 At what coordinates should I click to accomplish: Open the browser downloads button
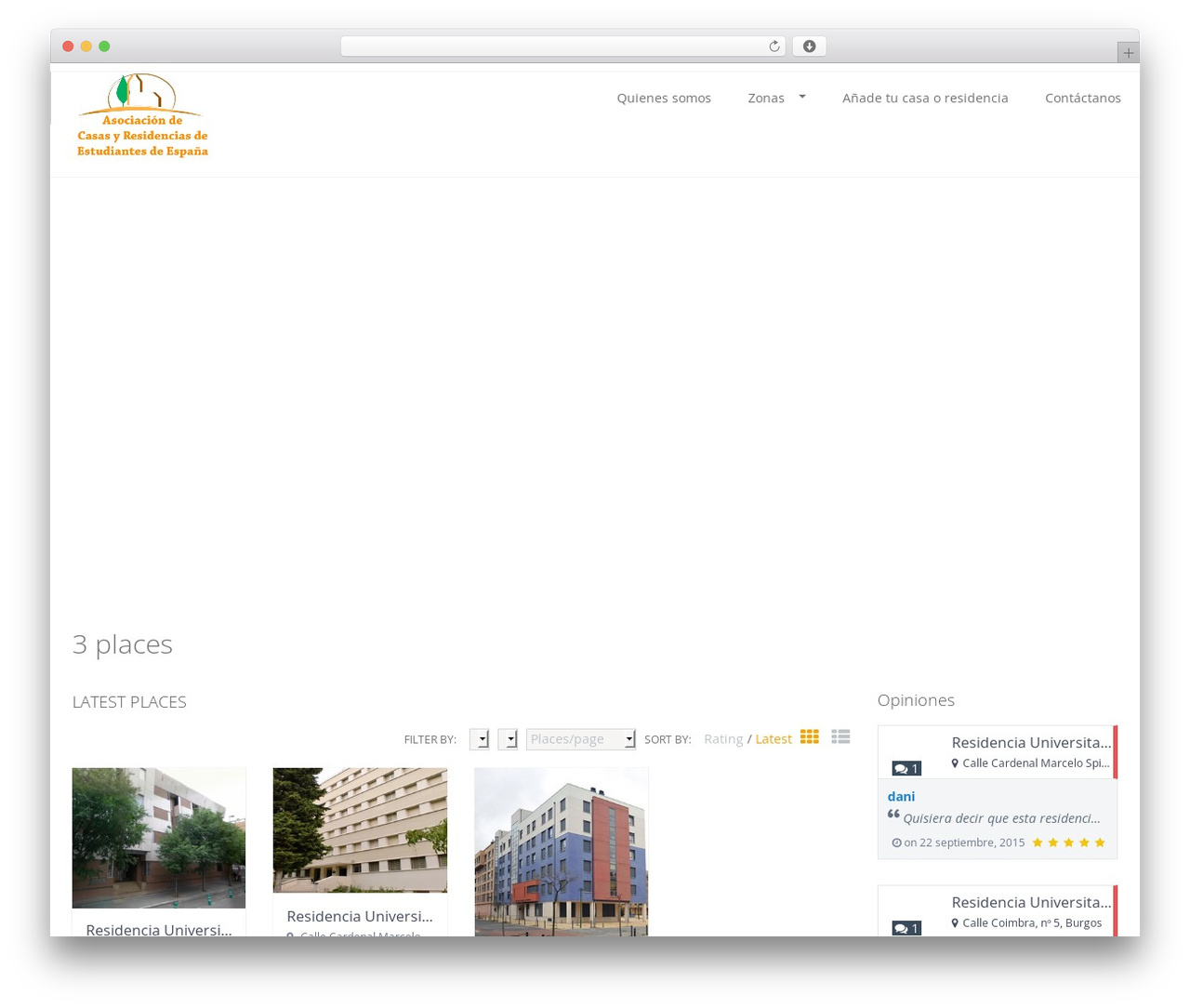point(809,46)
